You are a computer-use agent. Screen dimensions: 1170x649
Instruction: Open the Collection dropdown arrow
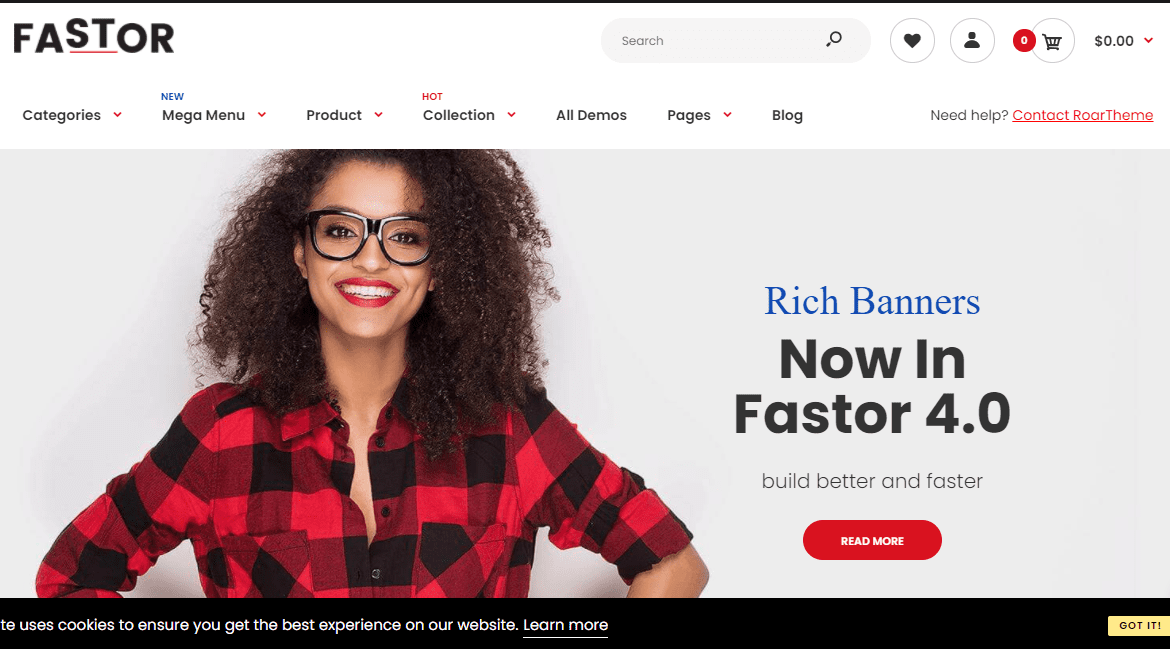click(511, 115)
